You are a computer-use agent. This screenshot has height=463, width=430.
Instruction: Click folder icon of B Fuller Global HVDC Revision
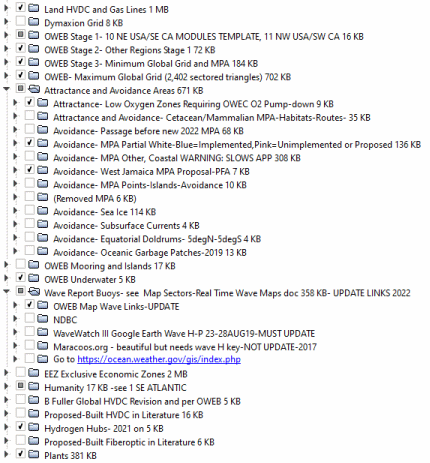point(33,400)
